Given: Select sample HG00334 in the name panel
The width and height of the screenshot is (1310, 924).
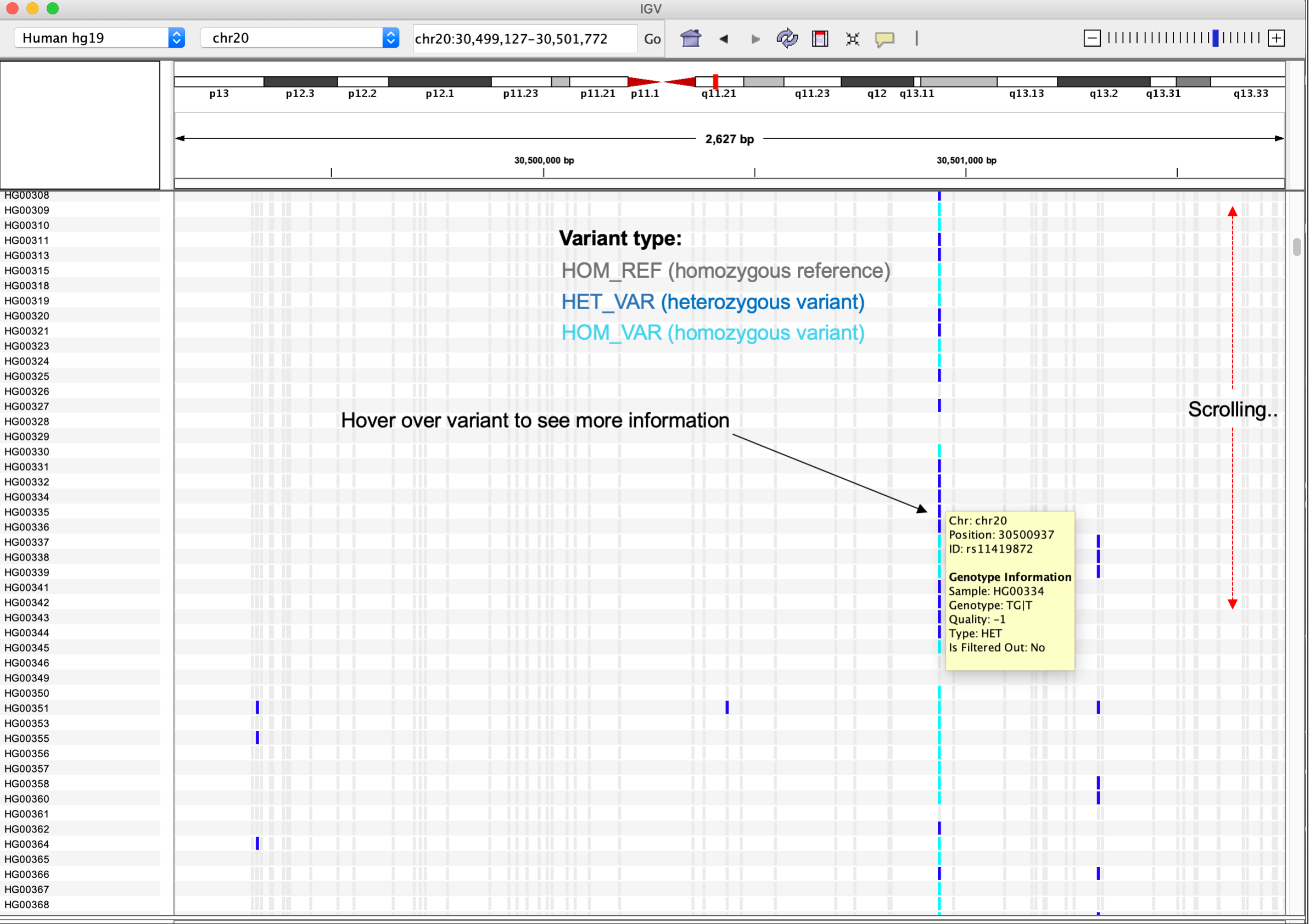Looking at the screenshot, I should pos(27,497).
